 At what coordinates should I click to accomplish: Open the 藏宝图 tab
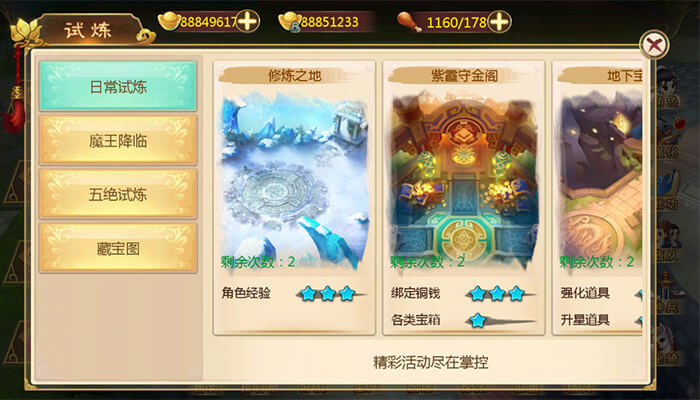pyautogui.click(x=118, y=248)
